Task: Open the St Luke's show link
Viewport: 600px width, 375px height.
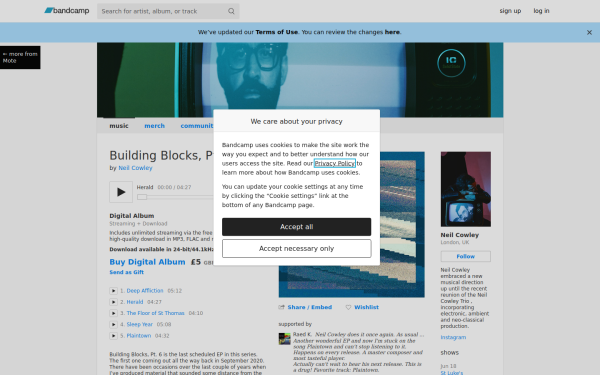Action: 452,373
